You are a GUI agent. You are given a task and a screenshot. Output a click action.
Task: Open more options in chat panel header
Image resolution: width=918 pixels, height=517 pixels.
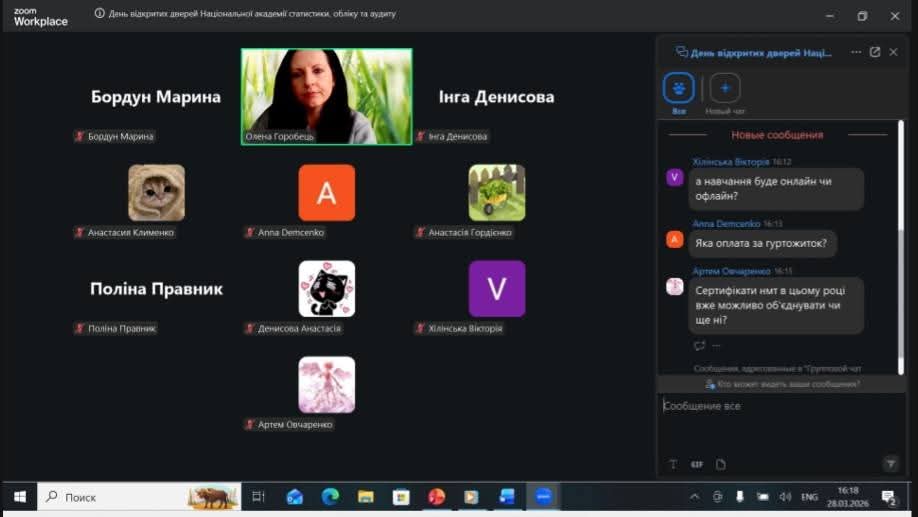pos(855,52)
